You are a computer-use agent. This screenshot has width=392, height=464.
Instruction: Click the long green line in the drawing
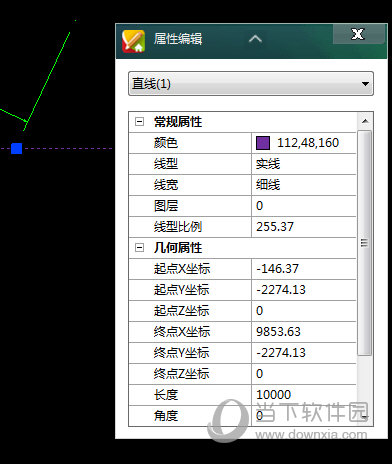(x=48, y=78)
